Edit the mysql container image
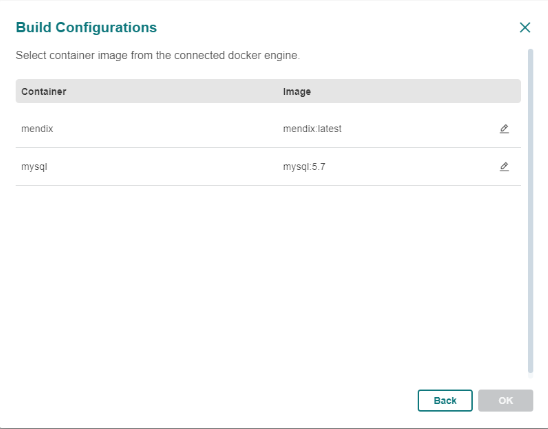The height and width of the screenshot is (429, 548). coord(504,167)
